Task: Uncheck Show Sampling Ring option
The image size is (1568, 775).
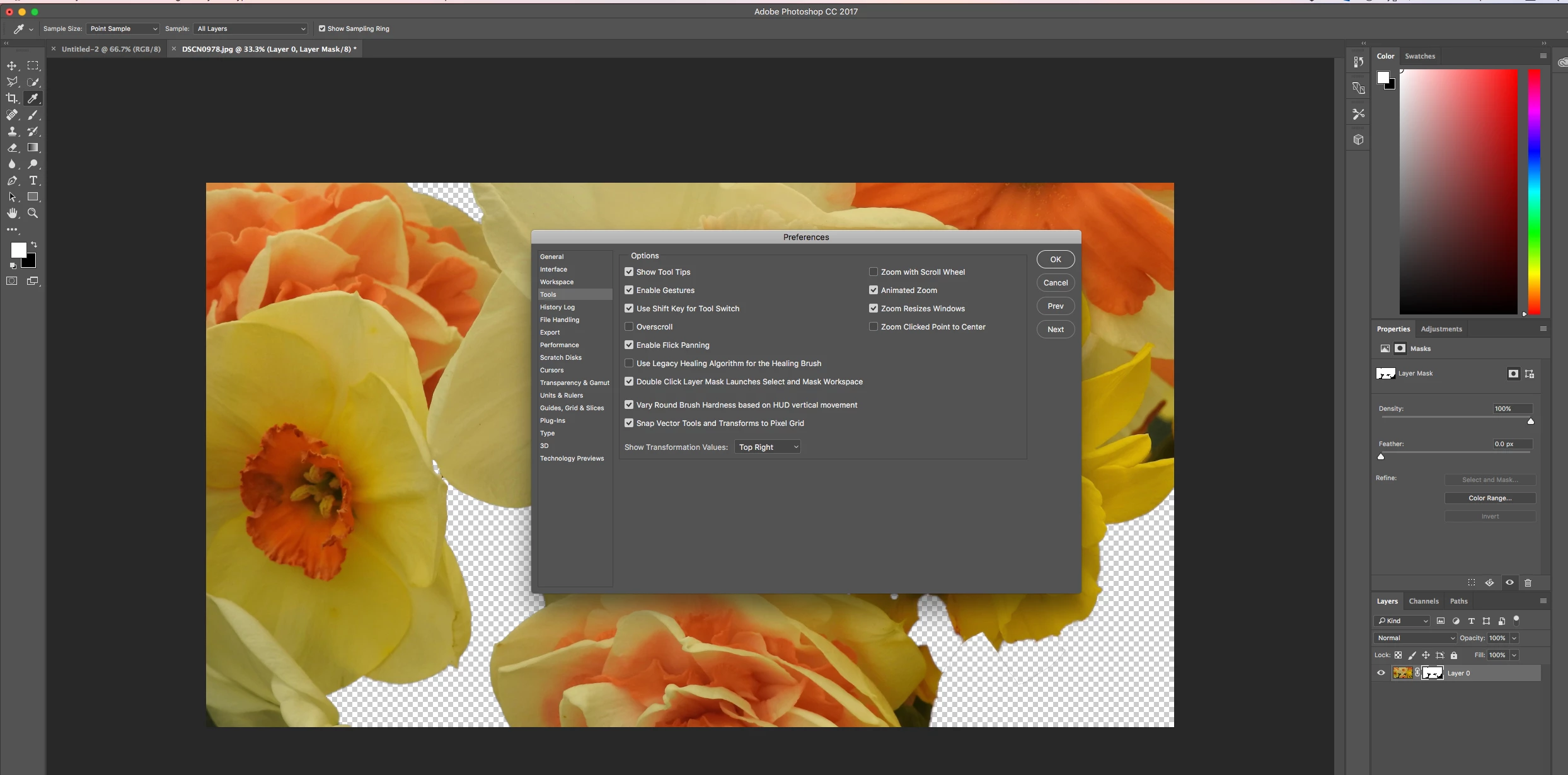Action: pyautogui.click(x=322, y=29)
